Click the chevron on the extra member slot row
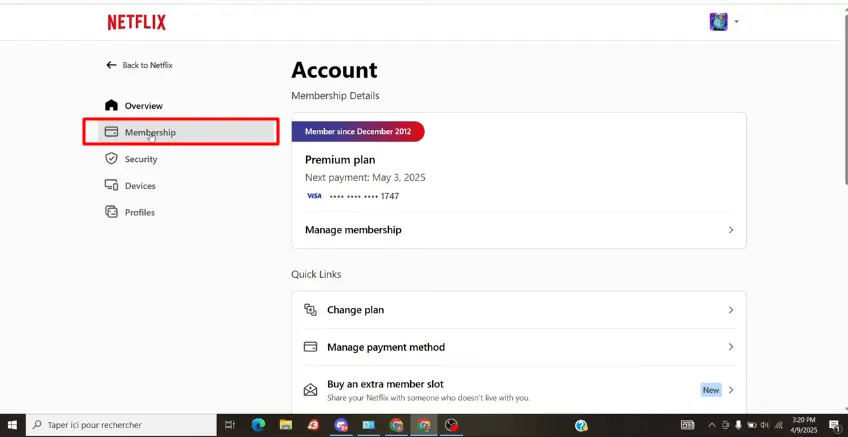 pyautogui.click(x=731, y=390)
